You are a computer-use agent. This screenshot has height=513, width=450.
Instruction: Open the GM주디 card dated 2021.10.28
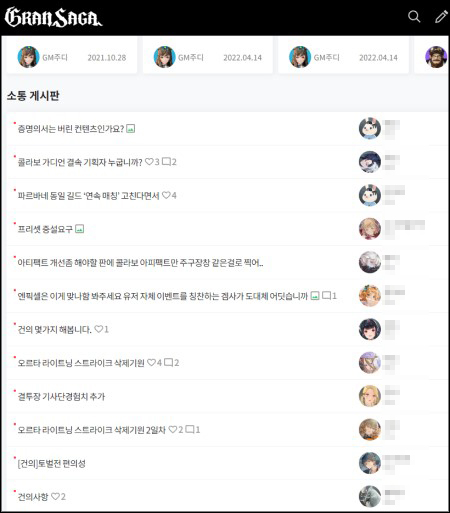point(72,56)
